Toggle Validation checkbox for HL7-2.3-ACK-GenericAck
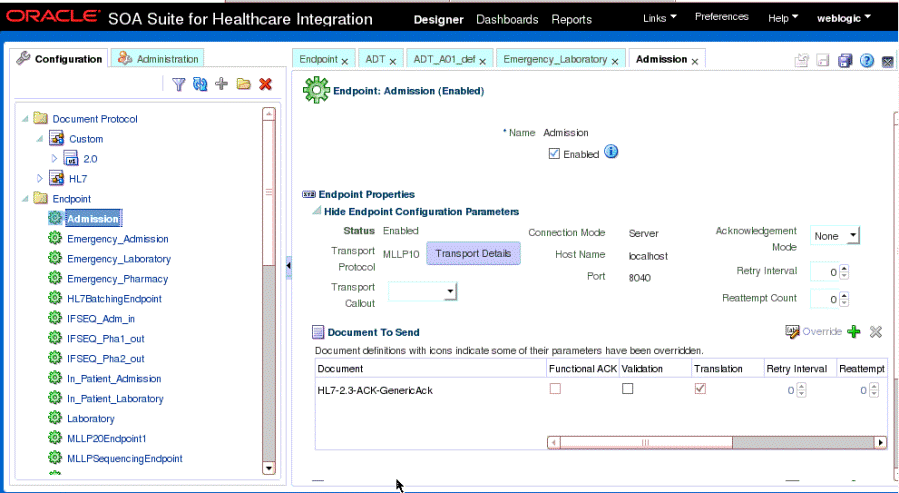Viewport: 899px width, 493px height. coord(627,389)
